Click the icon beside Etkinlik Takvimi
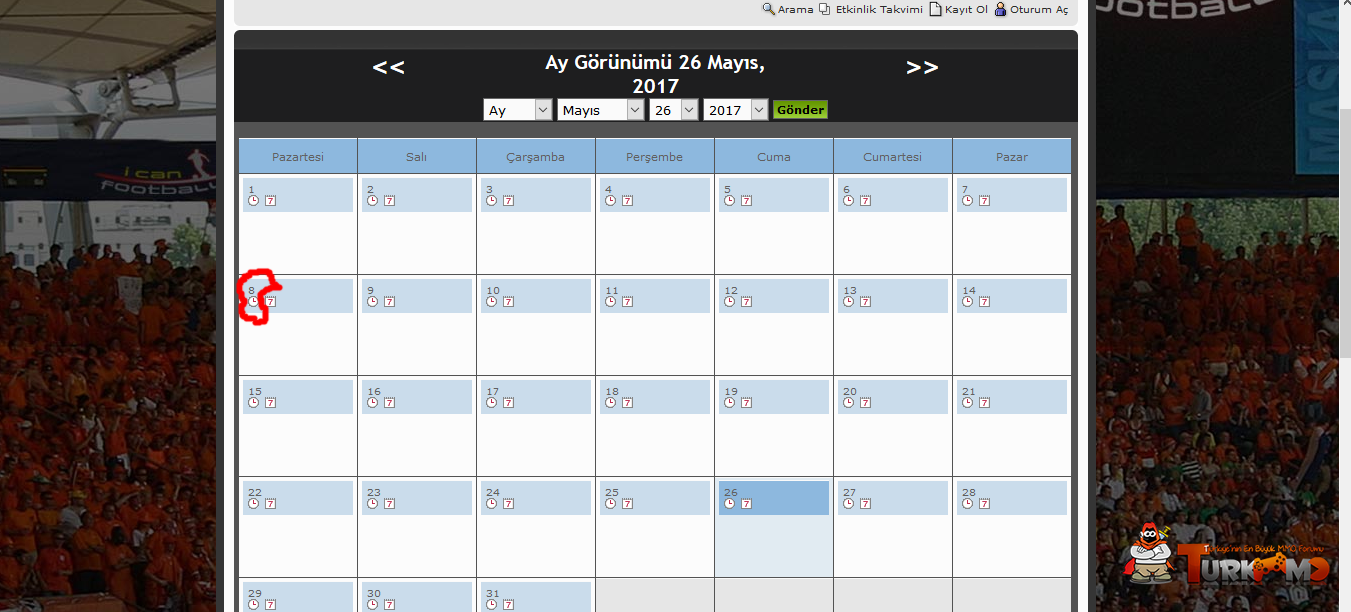Viewport: 1351px width, 612px height. coord(825,9)
